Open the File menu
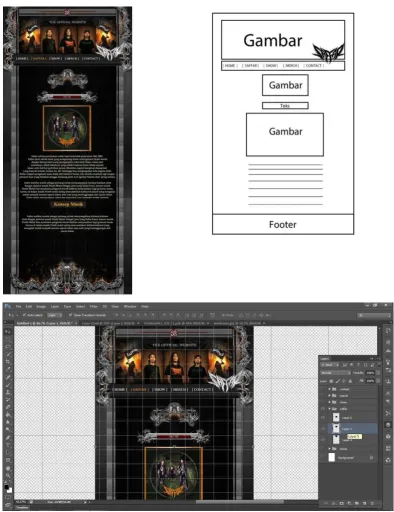The width and height of the screenshot is (394, 512). pyautogui.click(x=18, y=306)
